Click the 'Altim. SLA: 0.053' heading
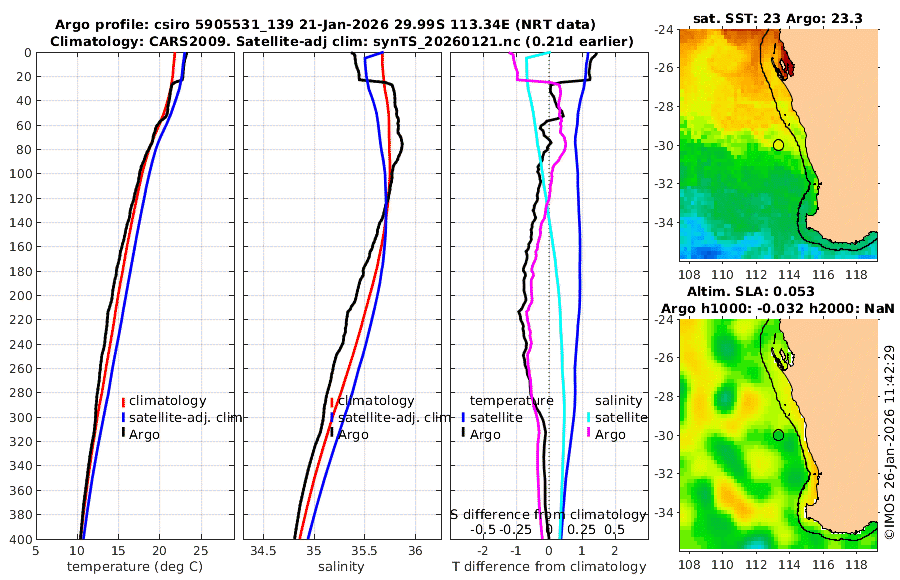 751,291
